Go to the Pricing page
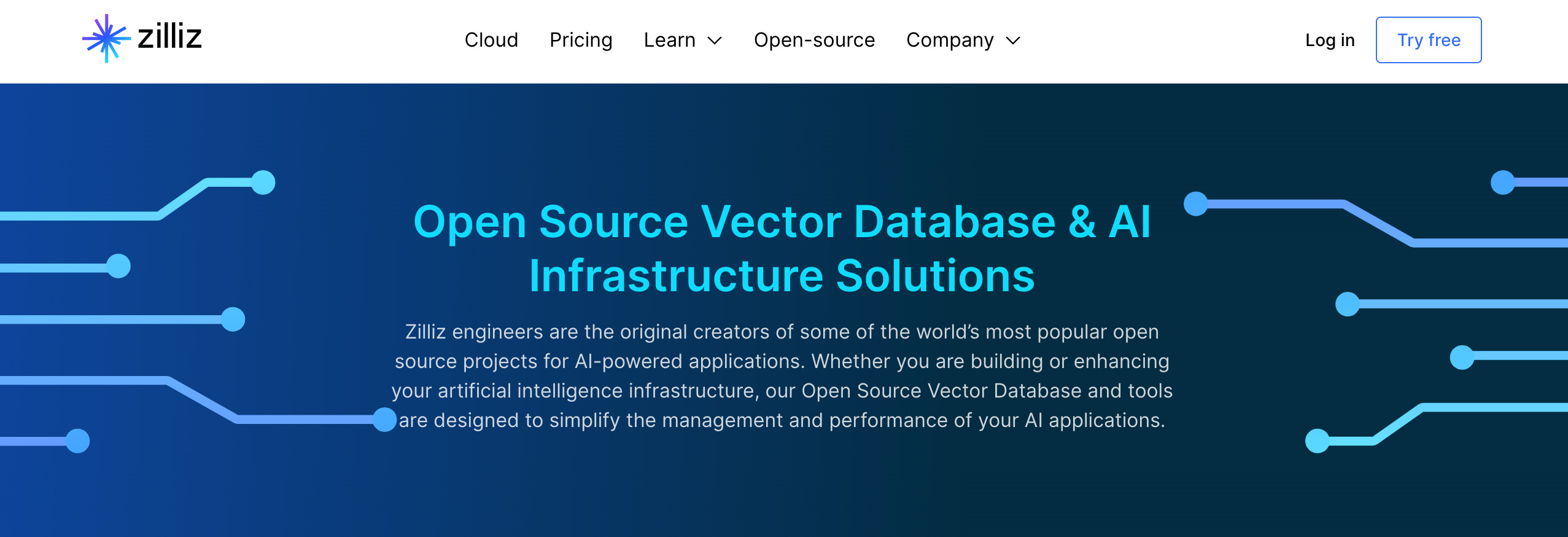Screen dimensions: 1568x537 click(581, 40)
